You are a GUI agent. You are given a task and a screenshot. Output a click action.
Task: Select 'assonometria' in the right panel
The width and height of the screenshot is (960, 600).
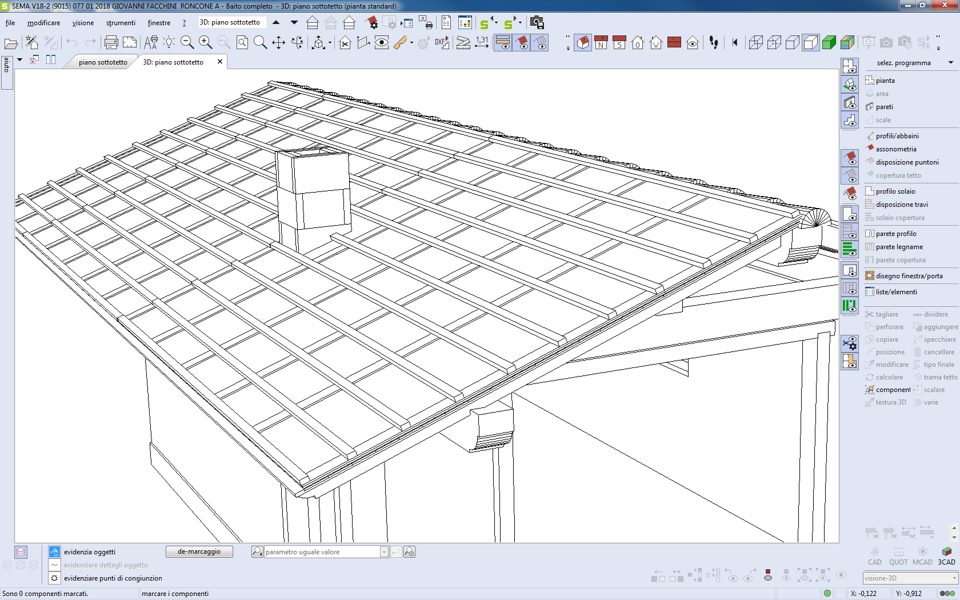pyautogui.click(x=895, y=149)
